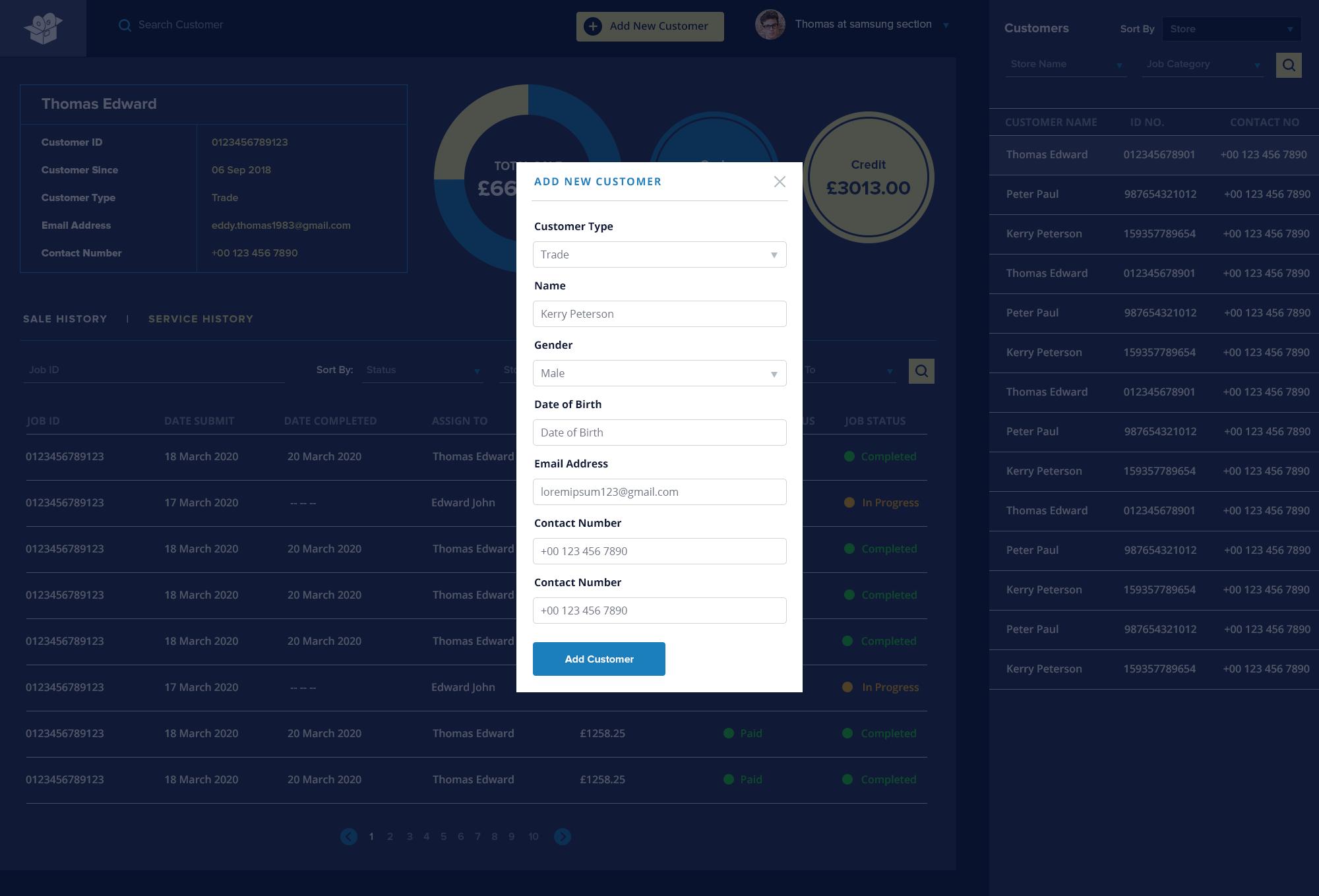The image size is (1319, 896).
Task: Switch to Service History tab
Action: (200, 319)
